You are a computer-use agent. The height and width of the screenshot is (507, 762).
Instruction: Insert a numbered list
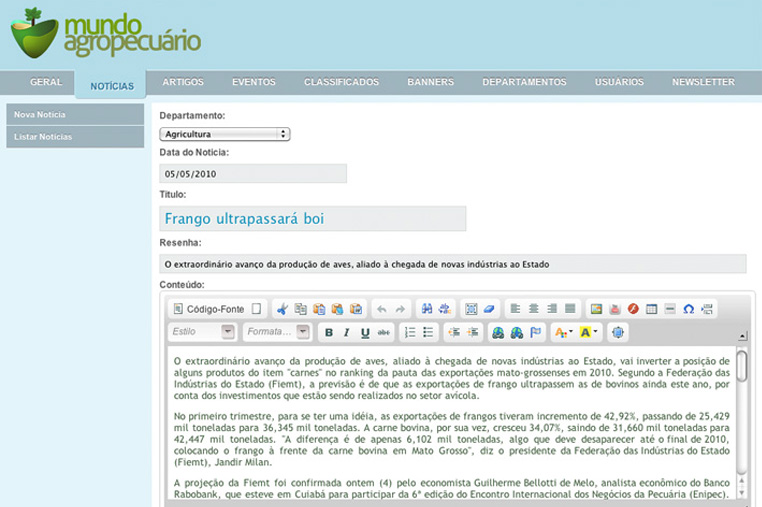(x=409, y=332)
